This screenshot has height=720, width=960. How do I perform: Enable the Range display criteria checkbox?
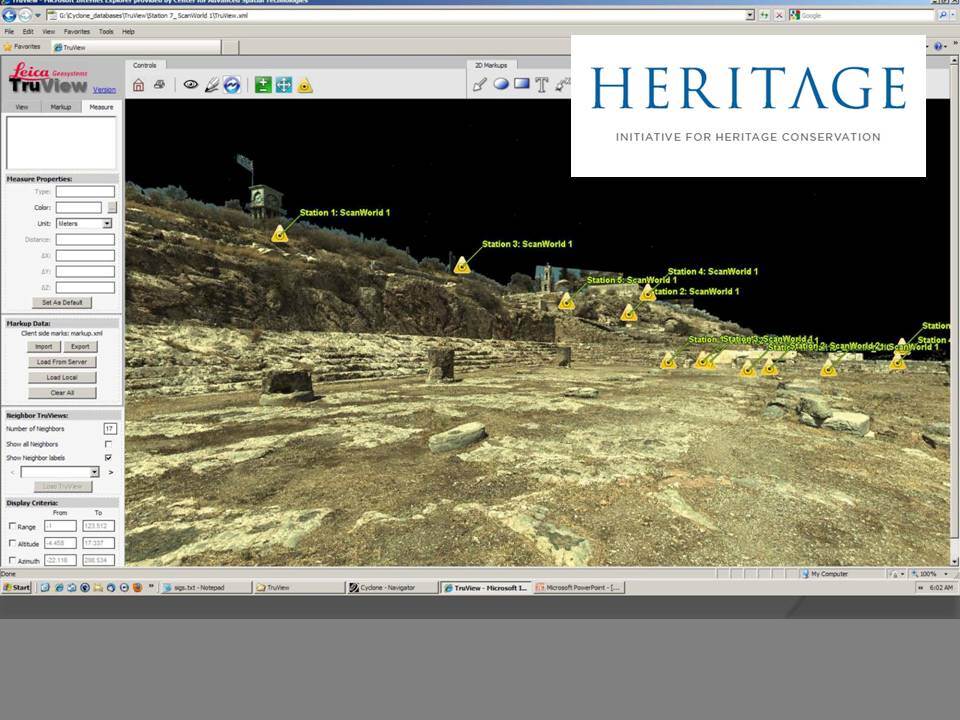pos(12,526)
